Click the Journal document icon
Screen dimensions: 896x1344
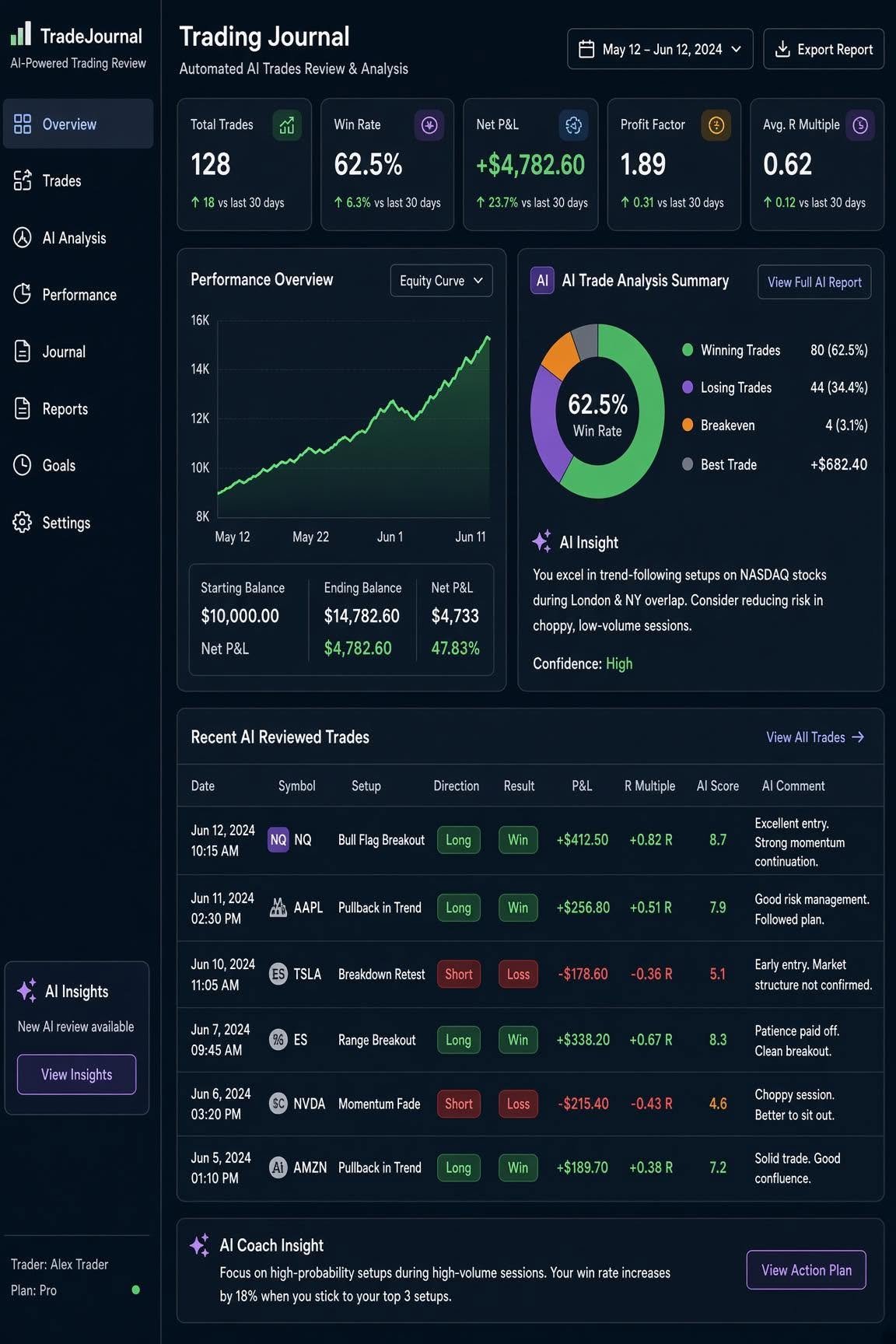(23, 352)
